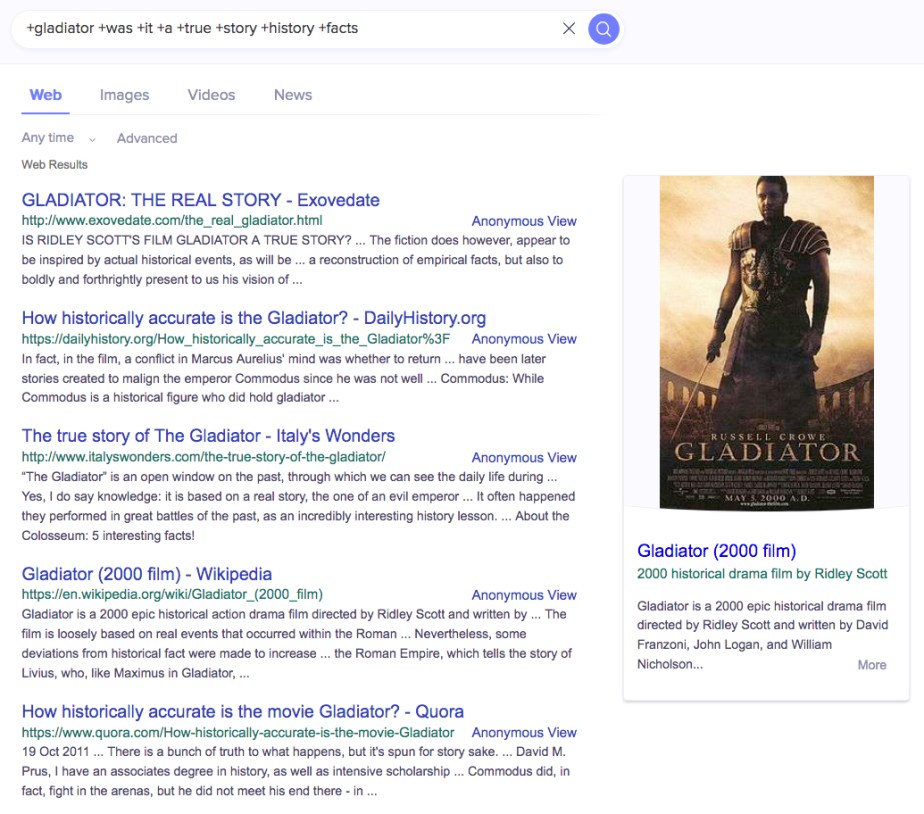Image resolution: width=924 pixels, height=814 pixels.
Task: Open the Advanced search options
Action: (x=147, y=138)
